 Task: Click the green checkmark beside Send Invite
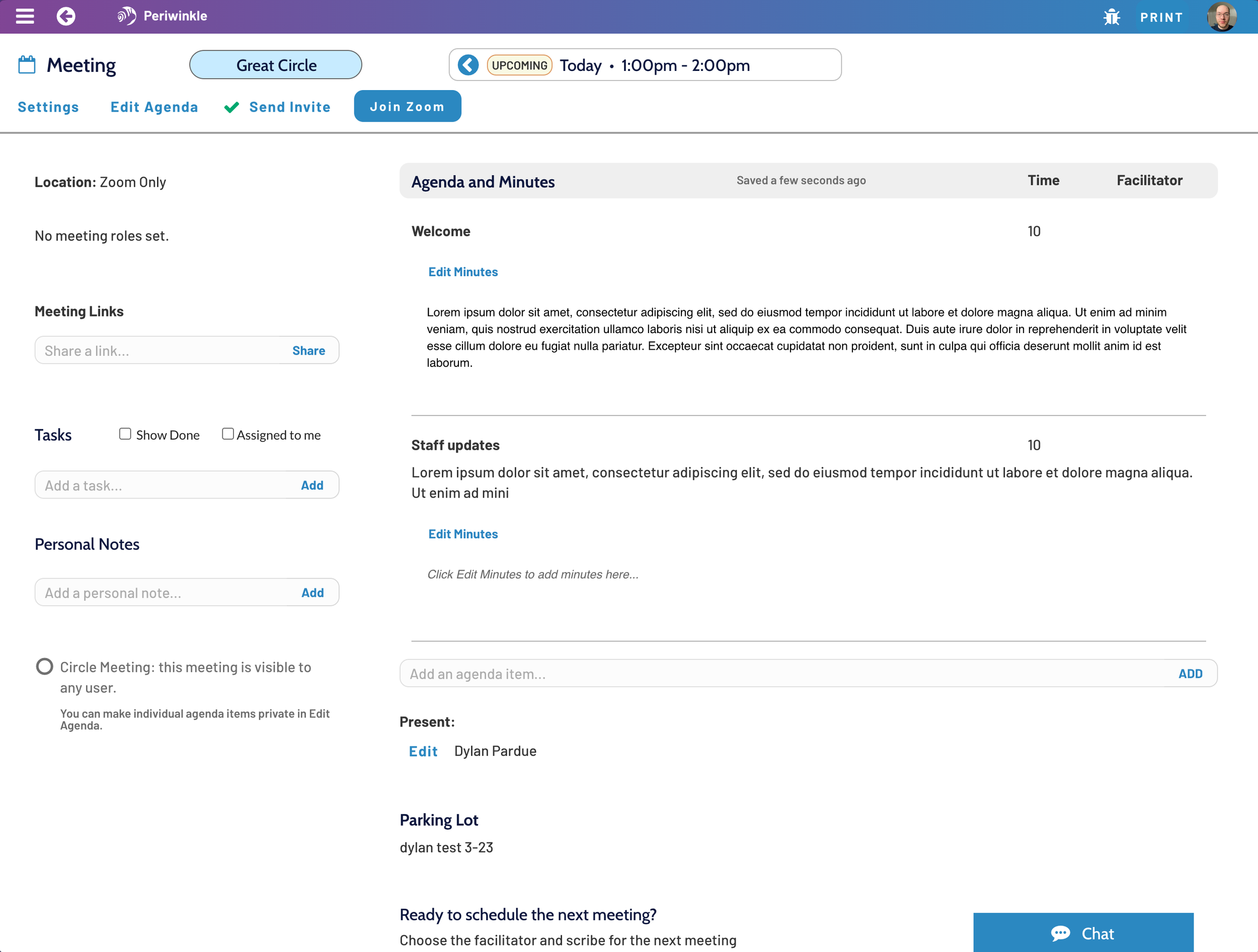click(x=231, y=108)
